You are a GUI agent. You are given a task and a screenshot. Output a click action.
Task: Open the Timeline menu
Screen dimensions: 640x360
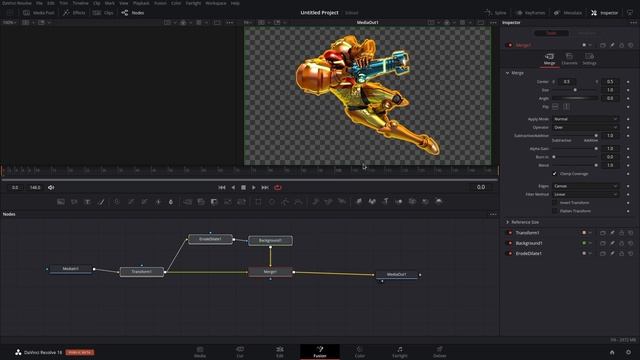(80, 3)
